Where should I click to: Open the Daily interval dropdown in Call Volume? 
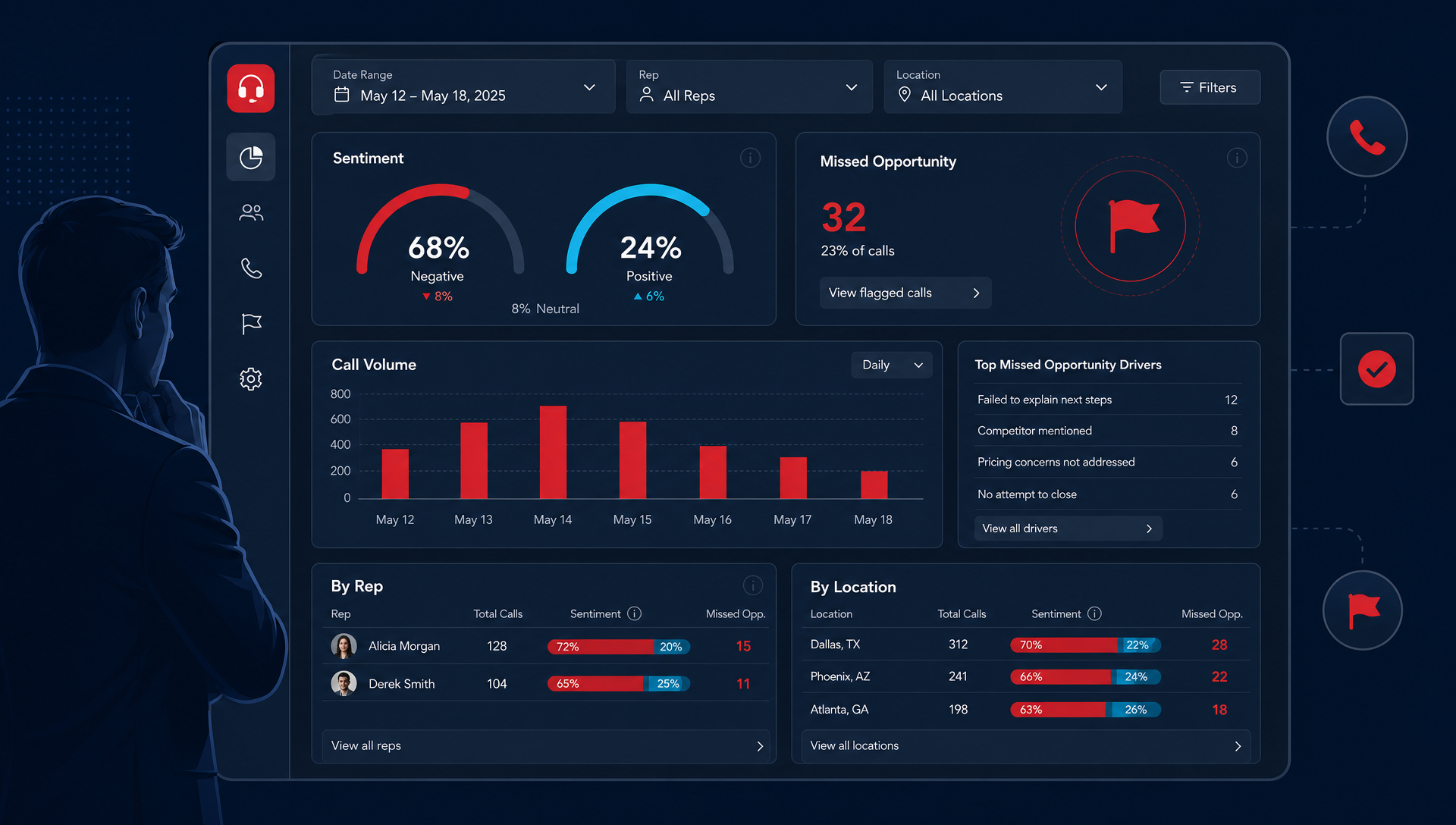(x=892, y=365)
